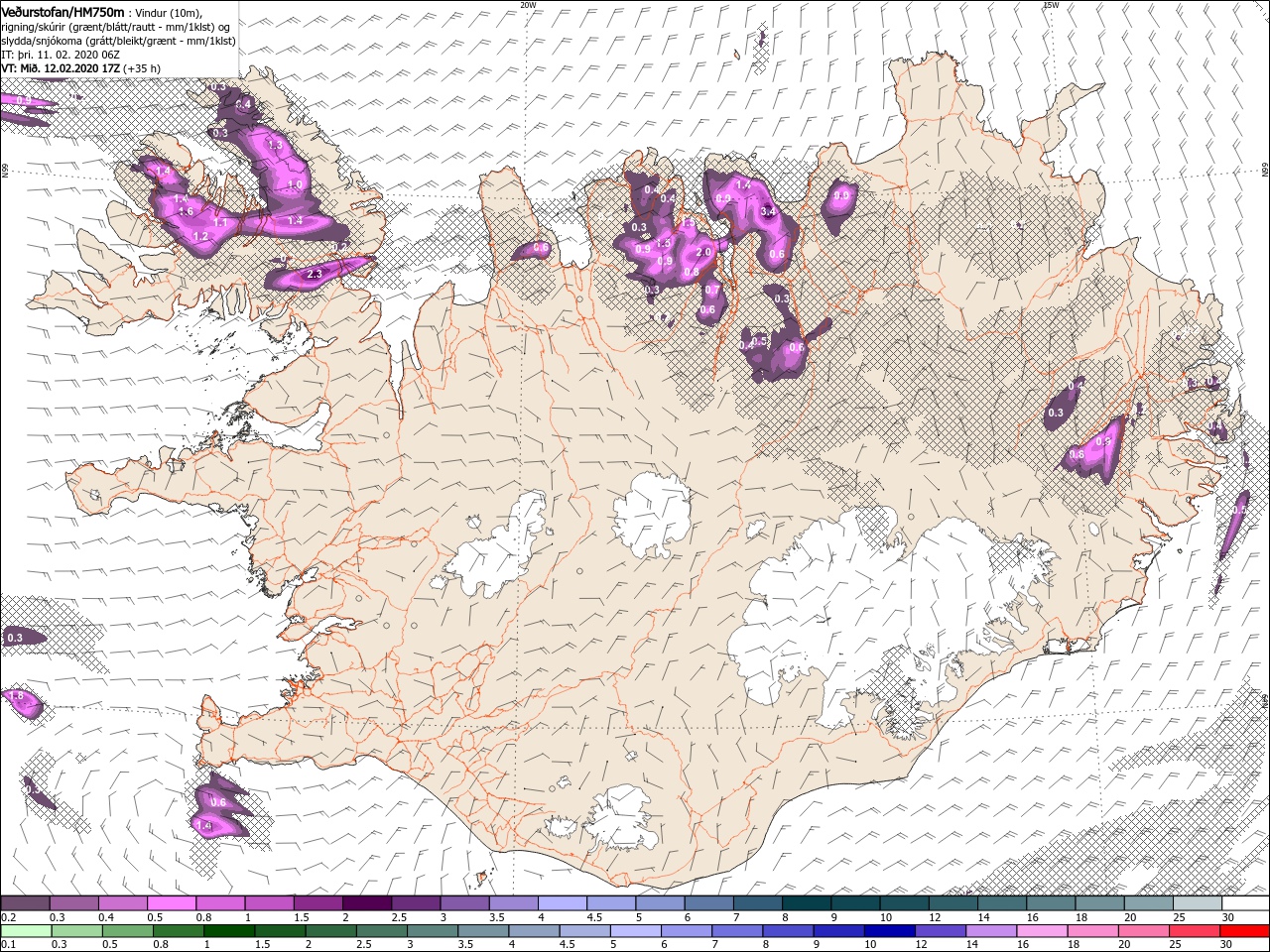
Task: Click the 1.1 snowfall value label
Action: [x=220, y=223]
